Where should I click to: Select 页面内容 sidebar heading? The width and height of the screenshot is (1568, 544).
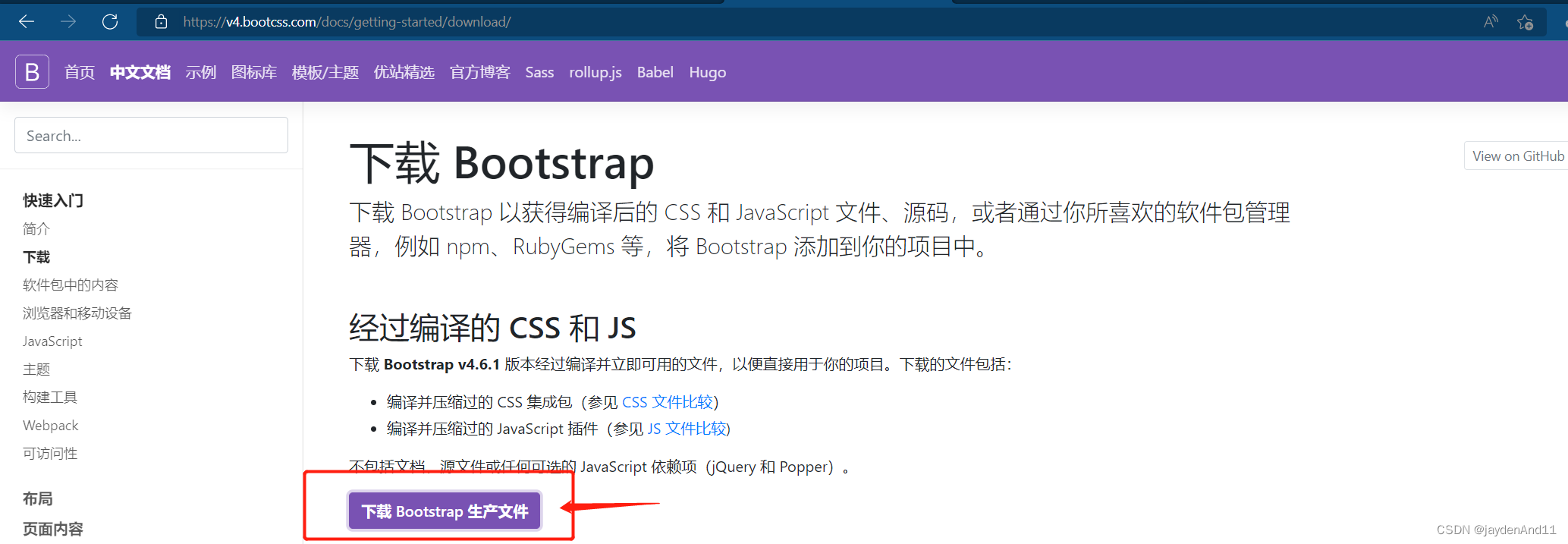click(53, 529)
